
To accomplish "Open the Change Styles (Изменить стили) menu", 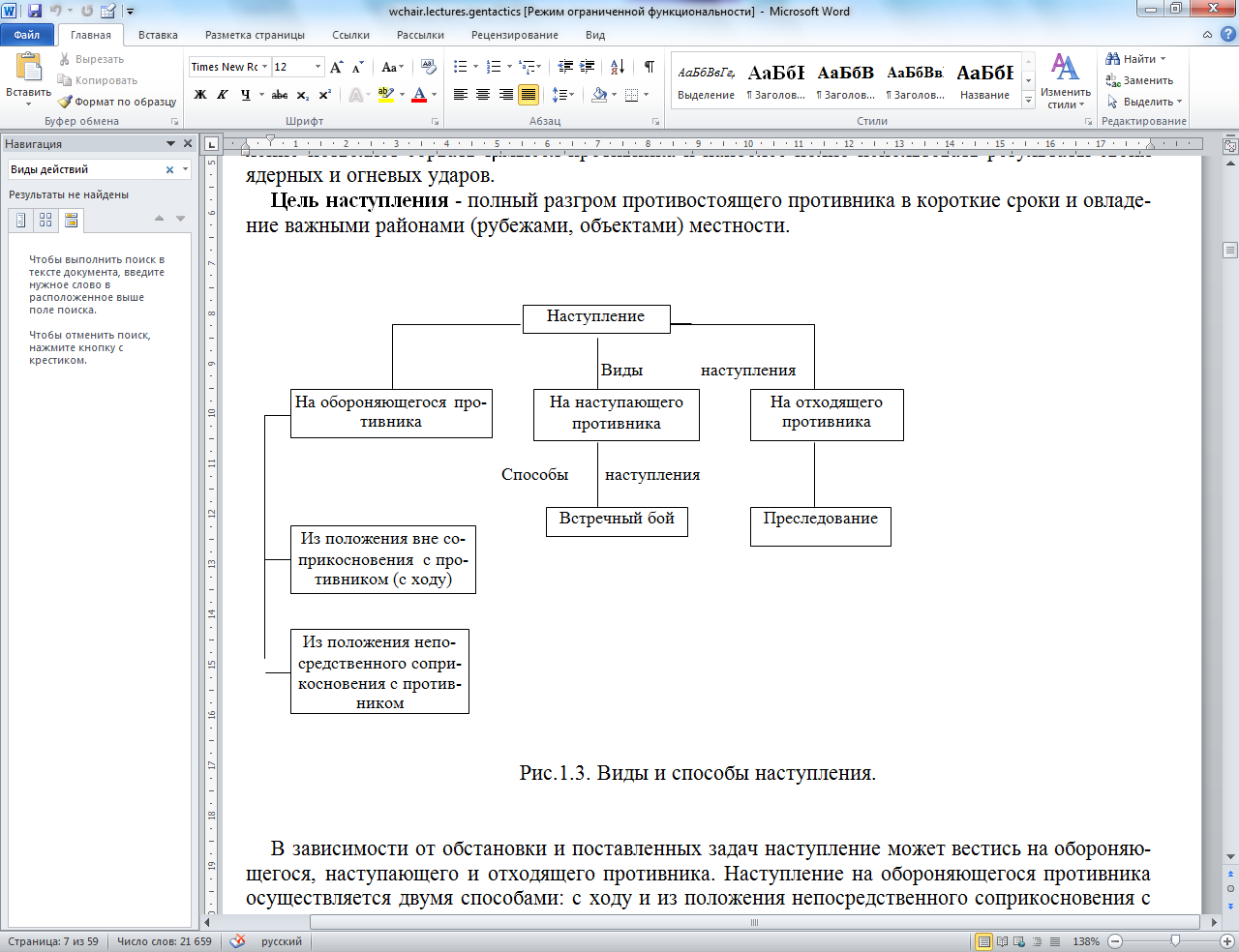I will 1065,81.
